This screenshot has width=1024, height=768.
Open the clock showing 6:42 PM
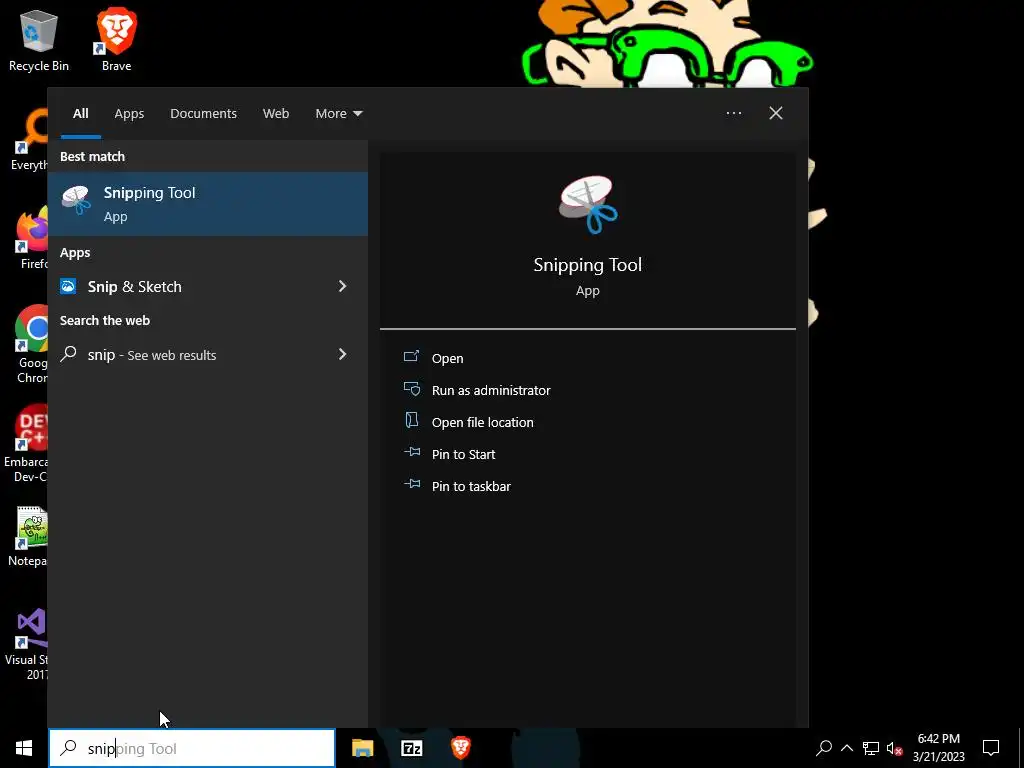click(x=938, y=748)
